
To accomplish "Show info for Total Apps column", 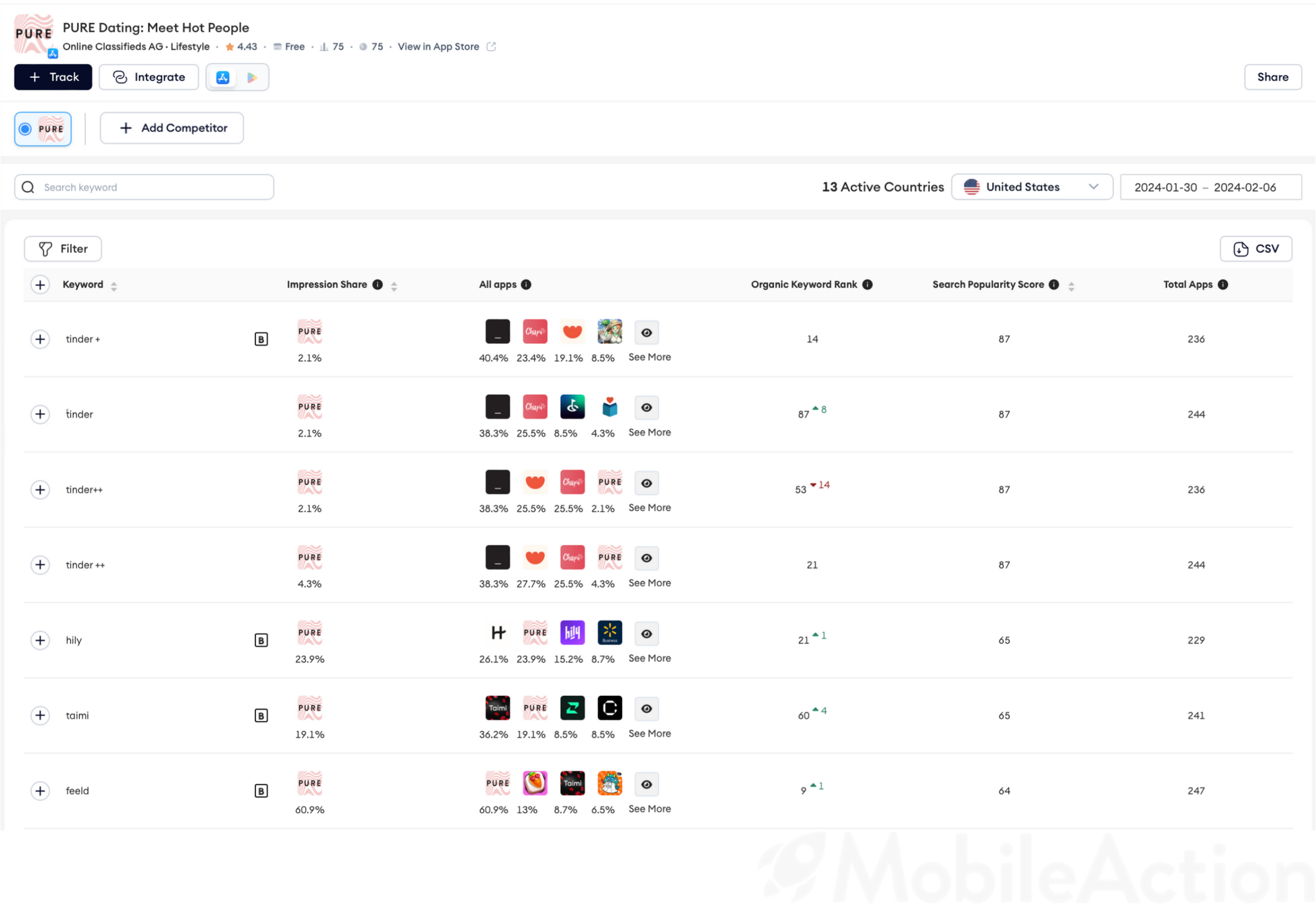I will (1222, 285).
